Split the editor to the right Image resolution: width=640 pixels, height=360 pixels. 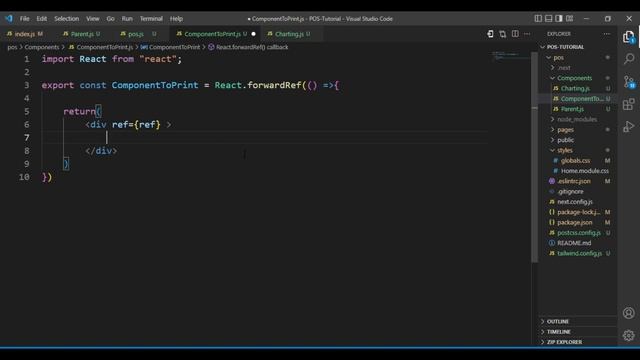[515, 34]
